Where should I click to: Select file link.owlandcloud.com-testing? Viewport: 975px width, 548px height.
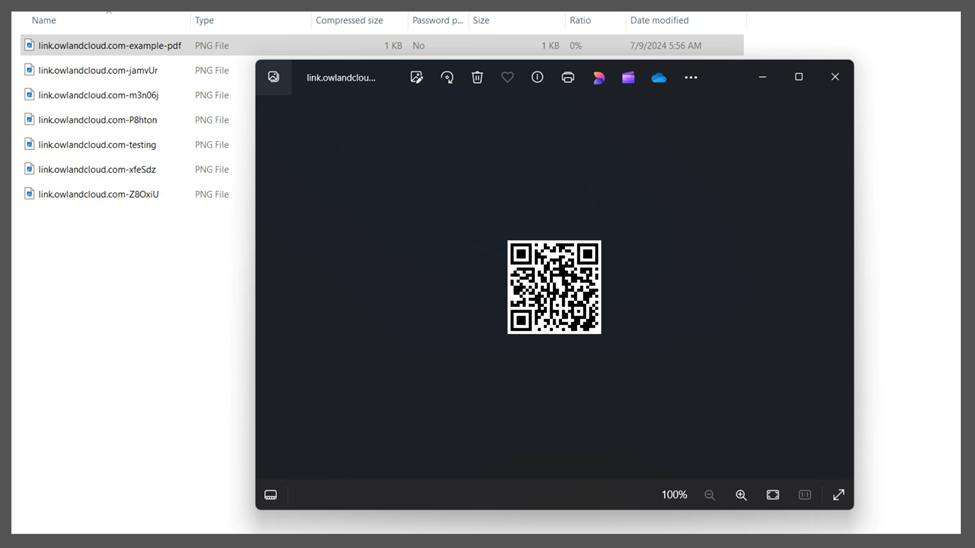click(97, 145)
